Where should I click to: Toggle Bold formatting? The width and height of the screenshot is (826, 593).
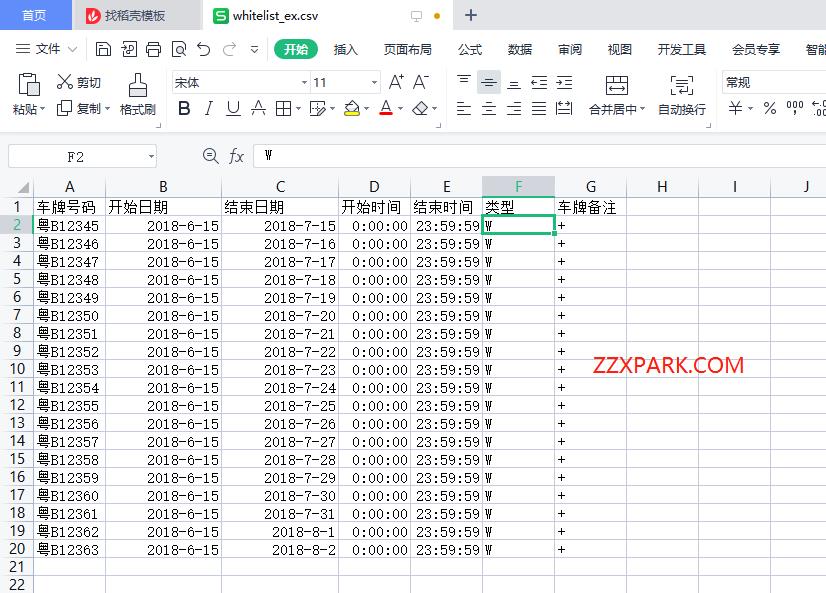pos(184,109)
